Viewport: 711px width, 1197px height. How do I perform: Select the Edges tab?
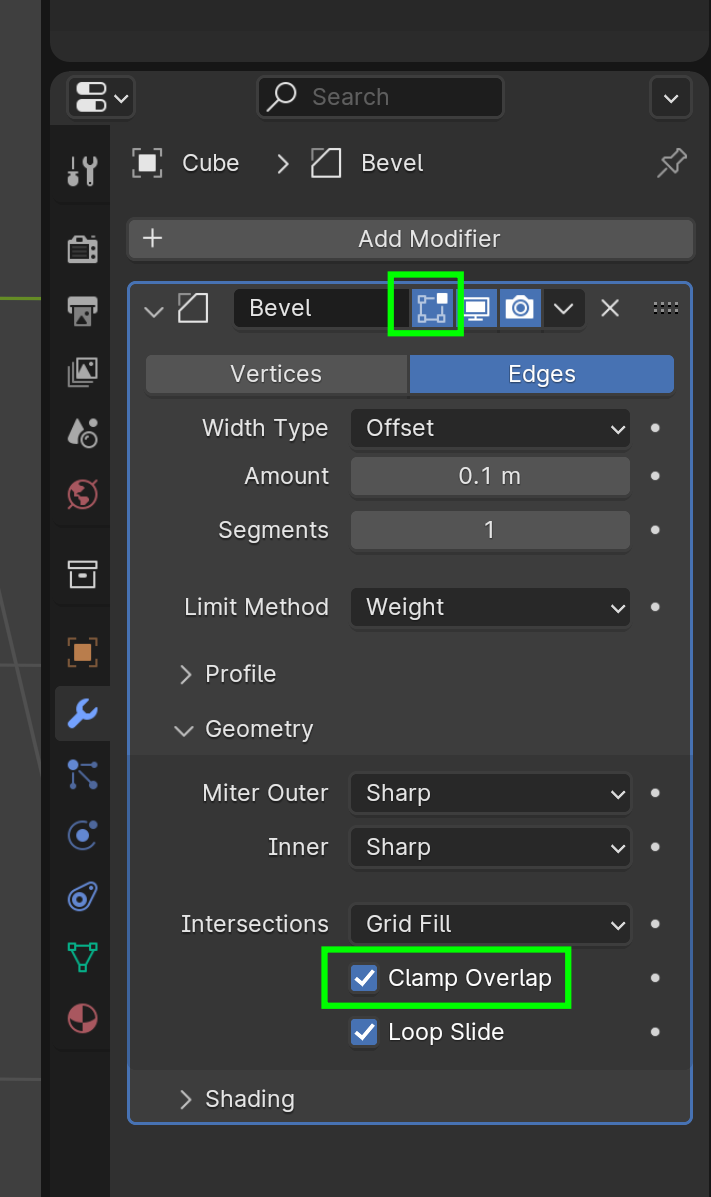[x=540, y=373]
